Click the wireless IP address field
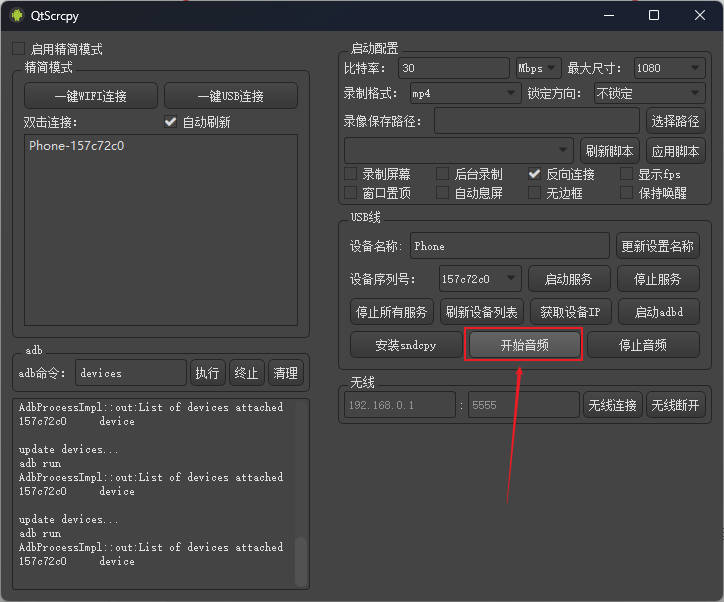The width and height of the screenshot is (724, 602). click(400, 405)
